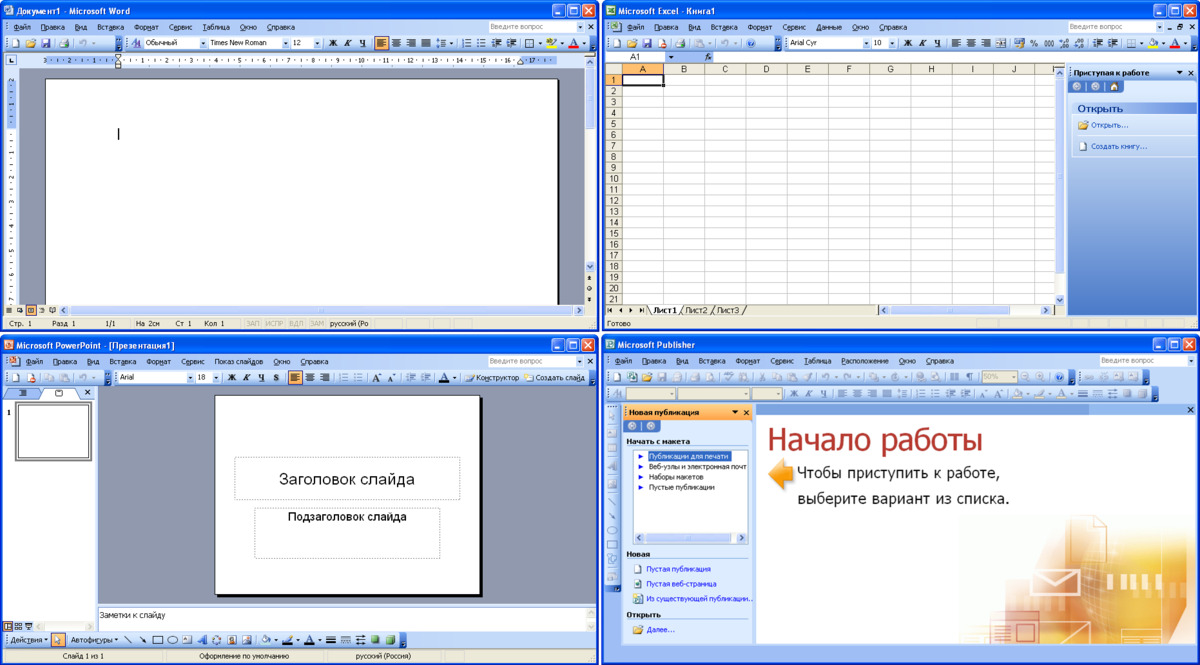Click the Open folder icon in Word toolbar
Screen dimensions: 1200x665
(31, 43)
